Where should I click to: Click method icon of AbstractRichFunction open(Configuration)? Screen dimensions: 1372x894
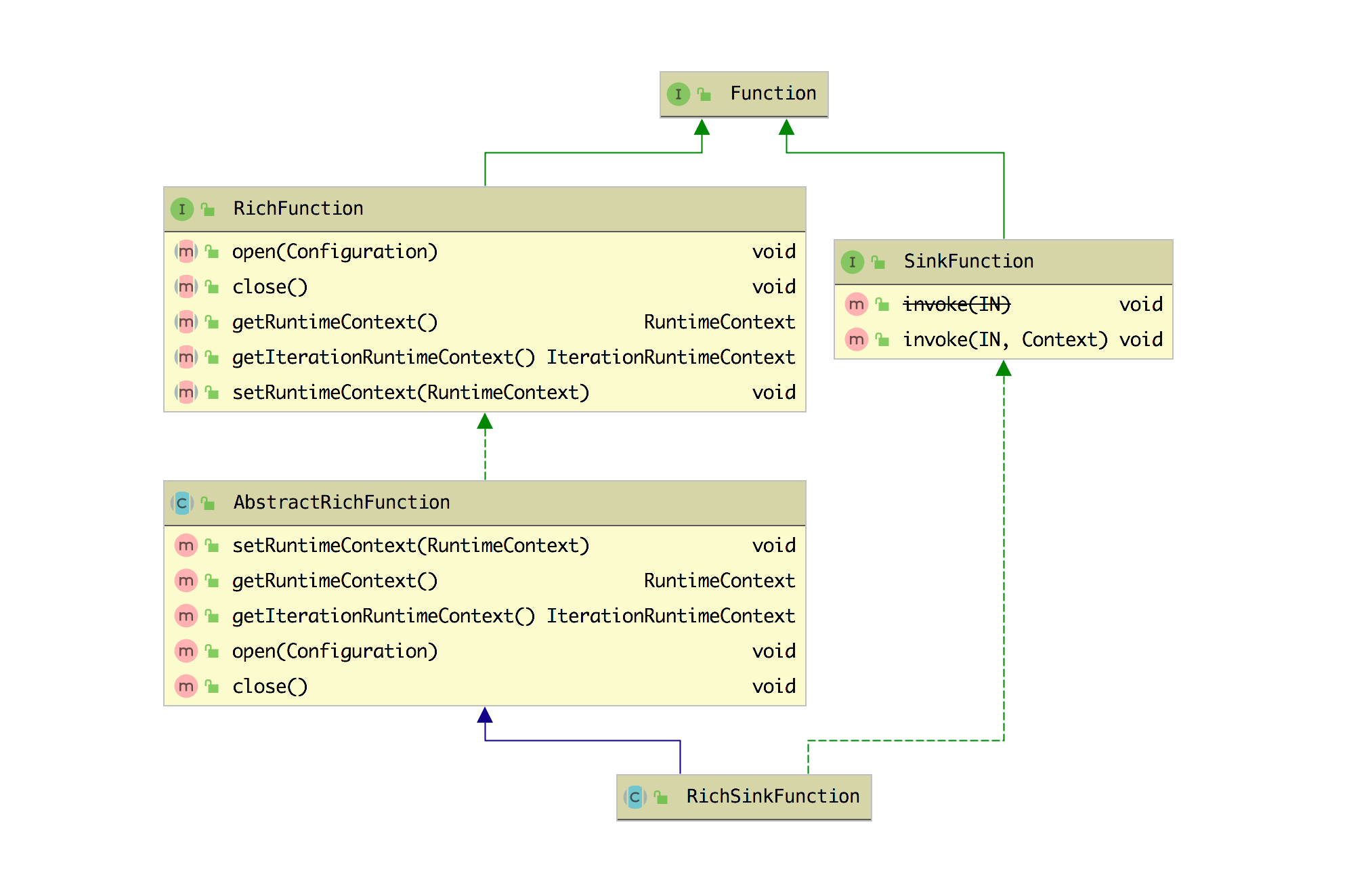(186, 652)
